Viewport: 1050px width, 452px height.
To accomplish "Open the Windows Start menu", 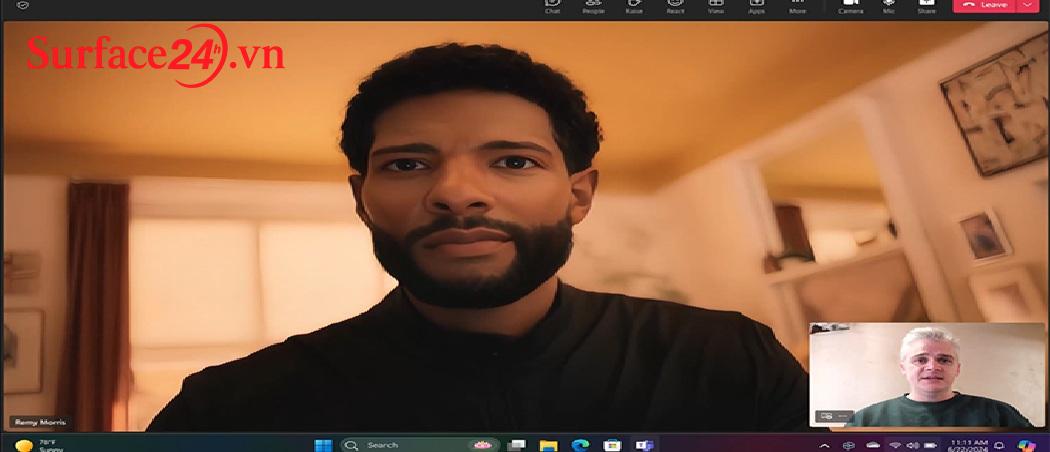I will [323, 444].
